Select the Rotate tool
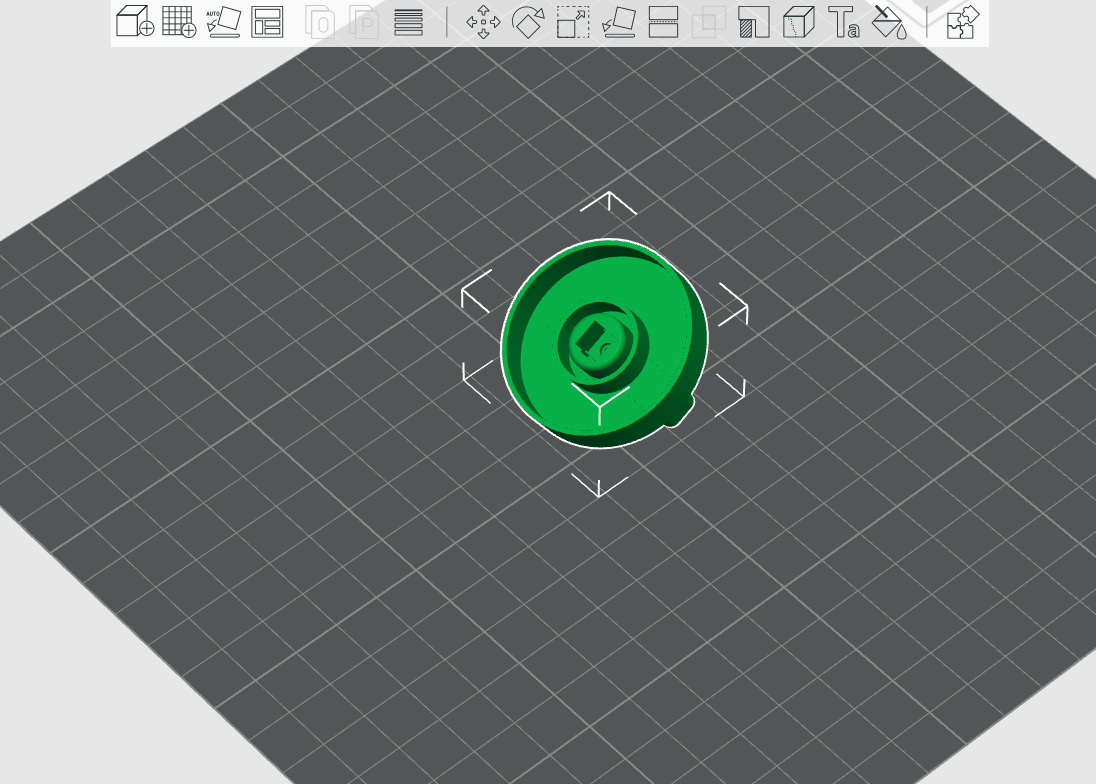The image size is (1096, 784). coord(528,22)
